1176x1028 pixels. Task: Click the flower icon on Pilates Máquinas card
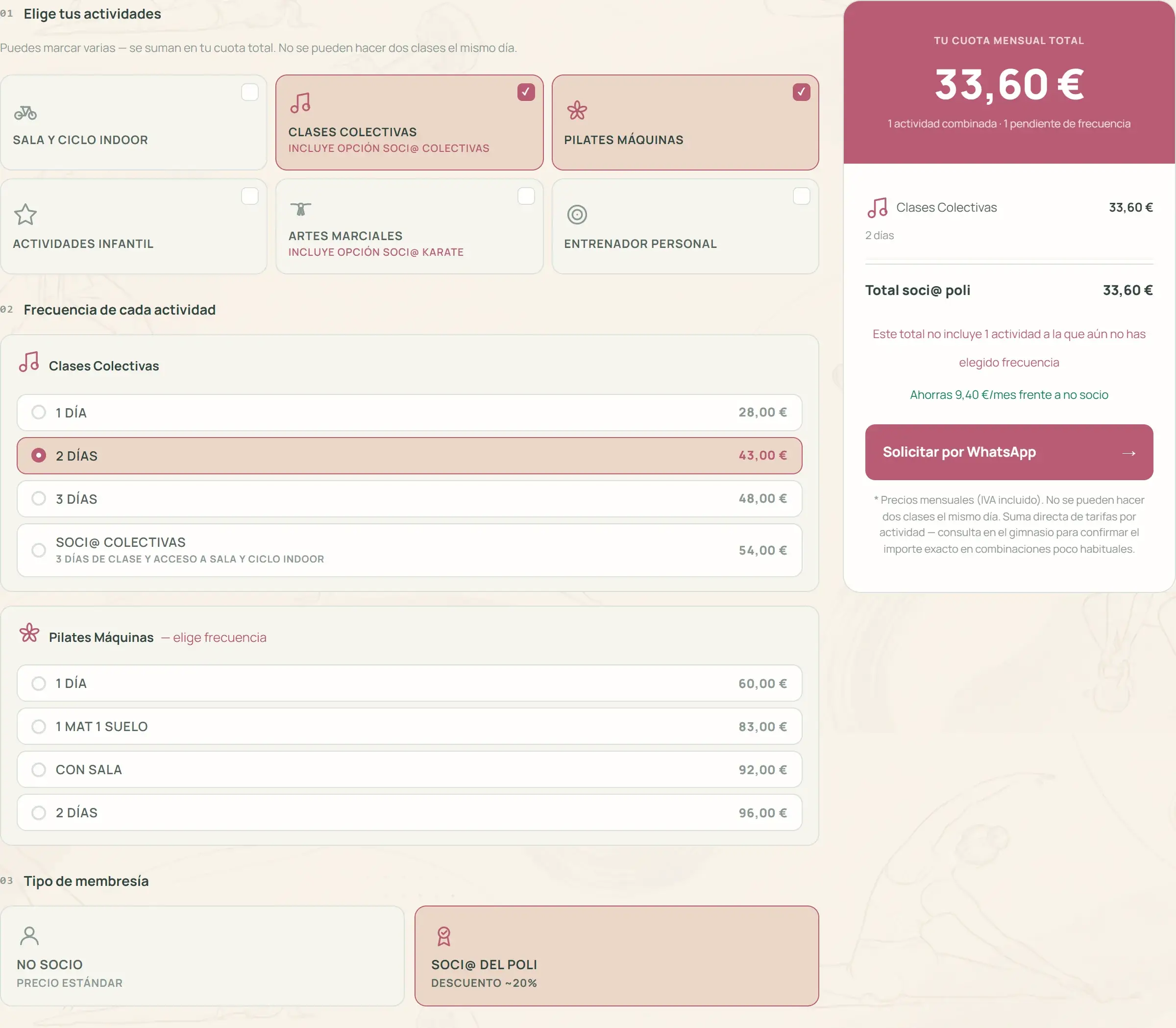[x=577, y=110]
